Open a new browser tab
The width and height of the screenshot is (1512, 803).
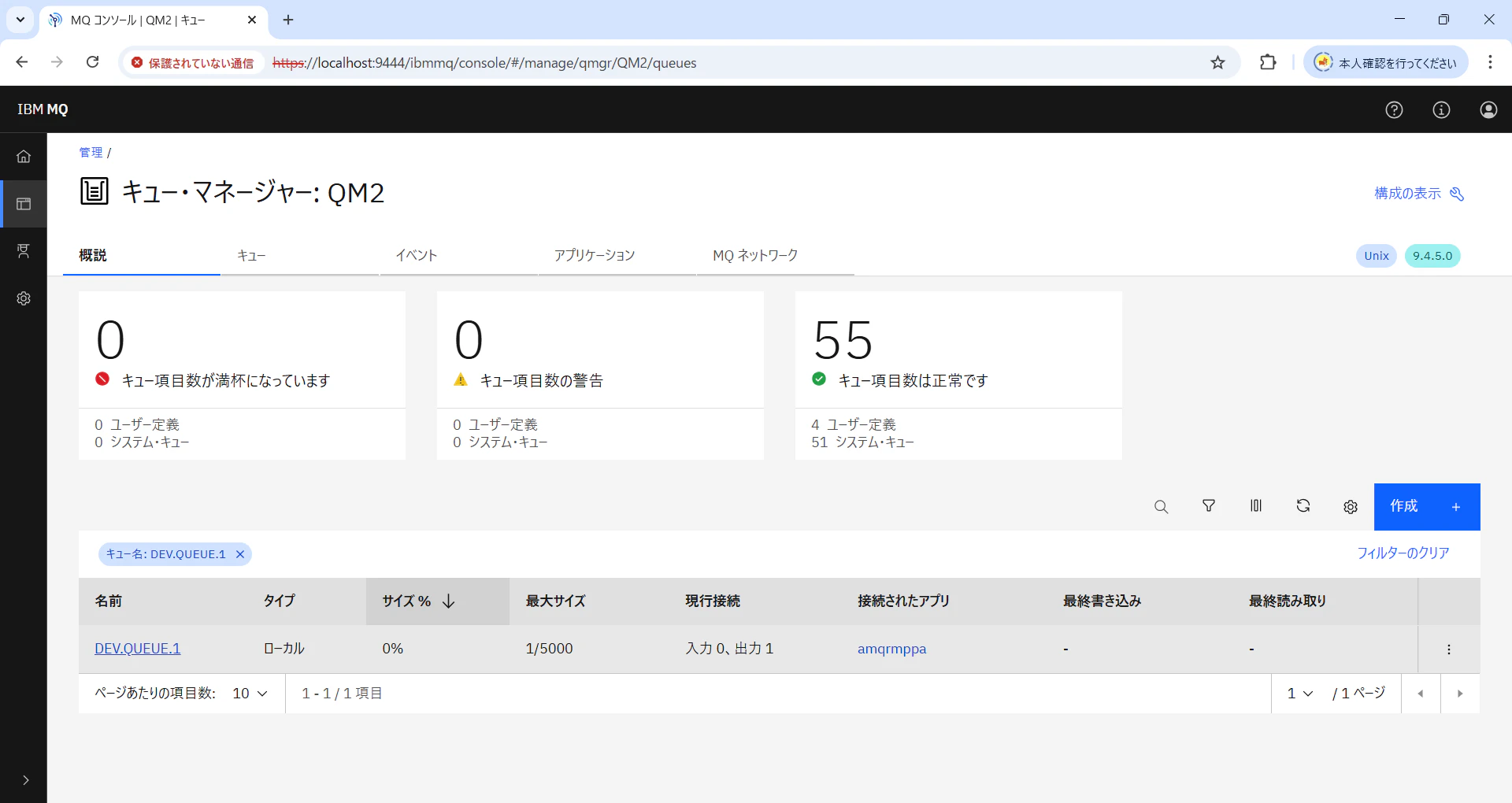pyautogui.click(x=288, y=20)
